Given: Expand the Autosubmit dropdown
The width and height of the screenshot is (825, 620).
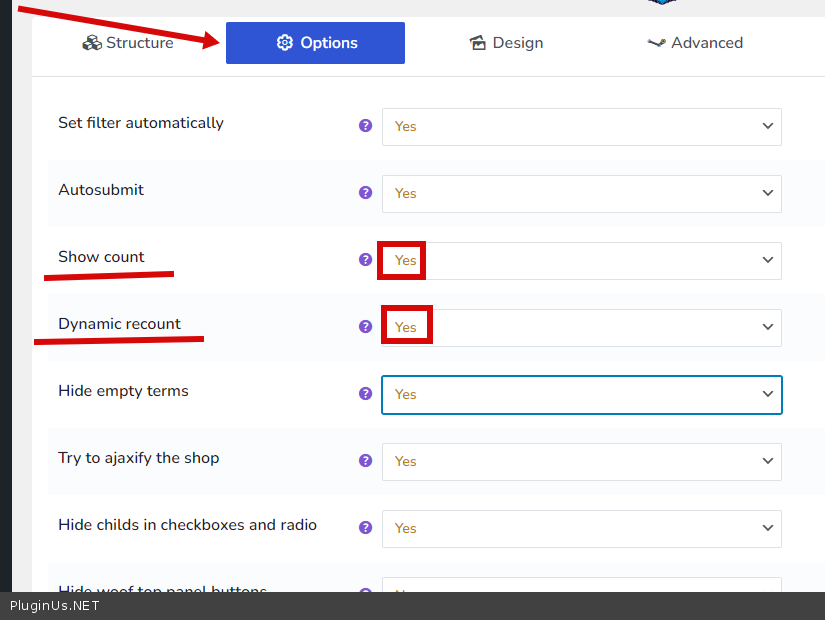Looking at the screenshot, I should pyautogui.click(x=581, y=194).
